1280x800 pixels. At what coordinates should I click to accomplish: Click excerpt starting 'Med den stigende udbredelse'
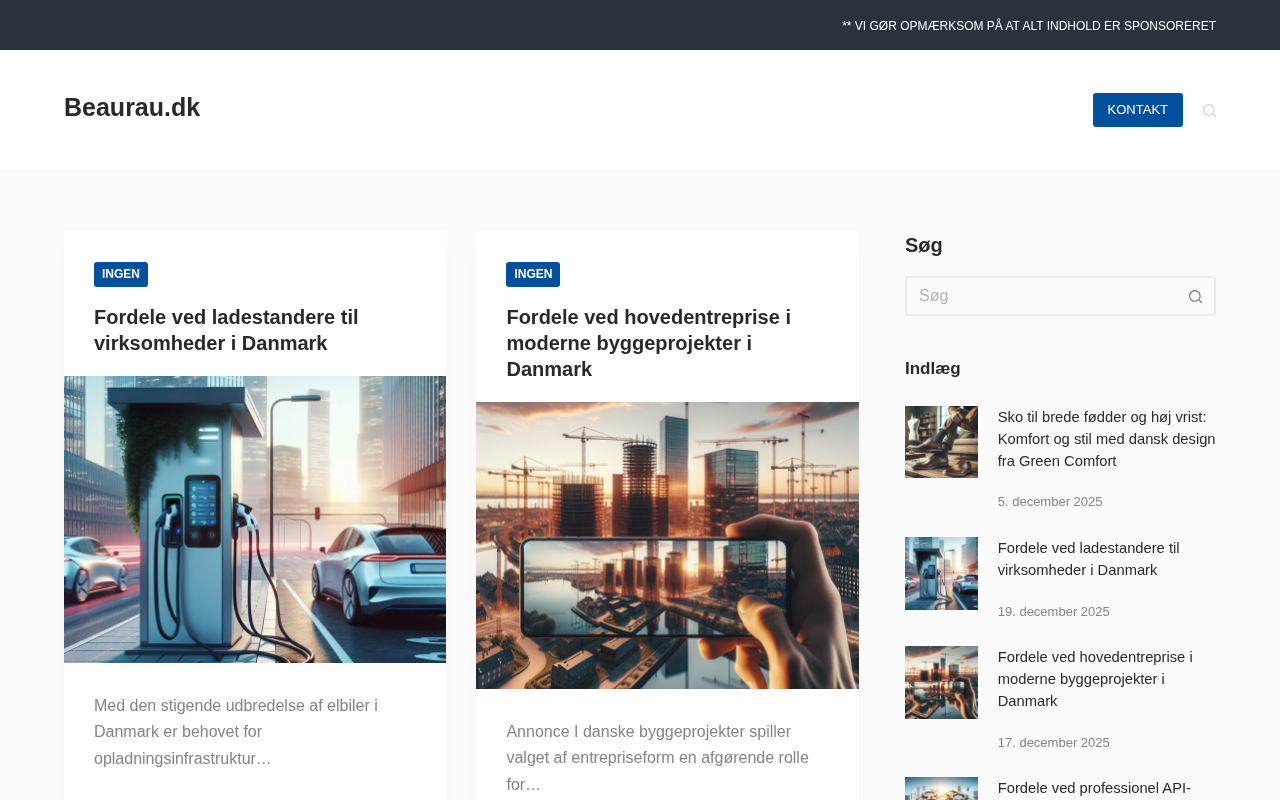point(236,732)
